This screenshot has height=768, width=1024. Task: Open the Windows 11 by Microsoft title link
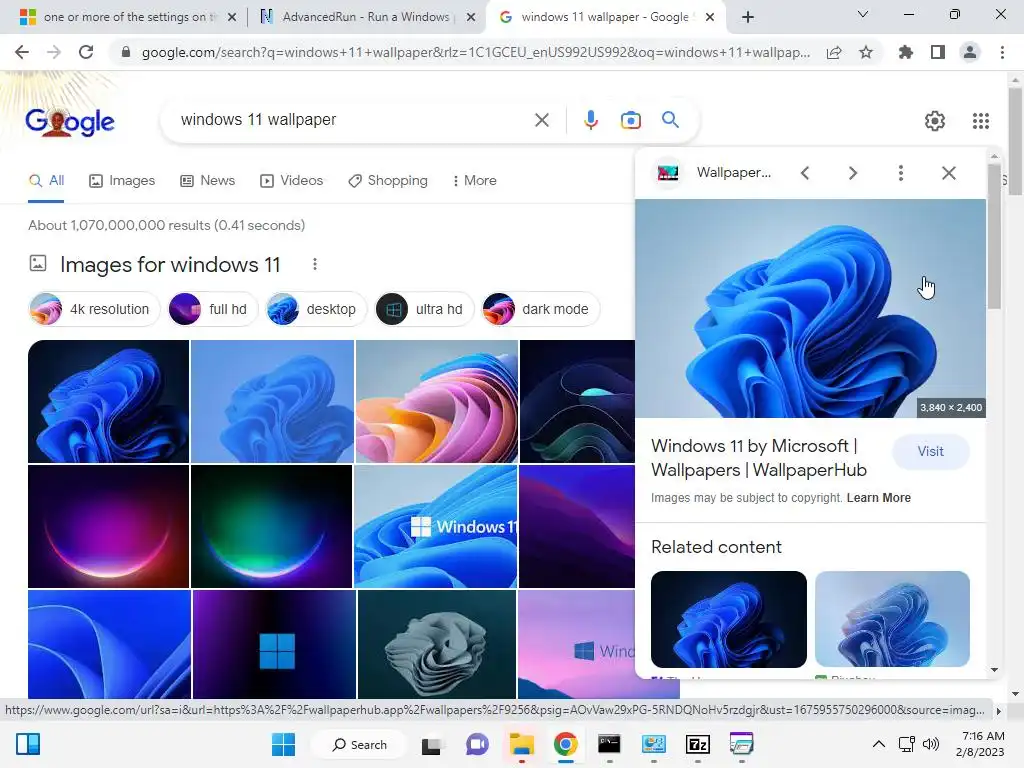point(759,458)
